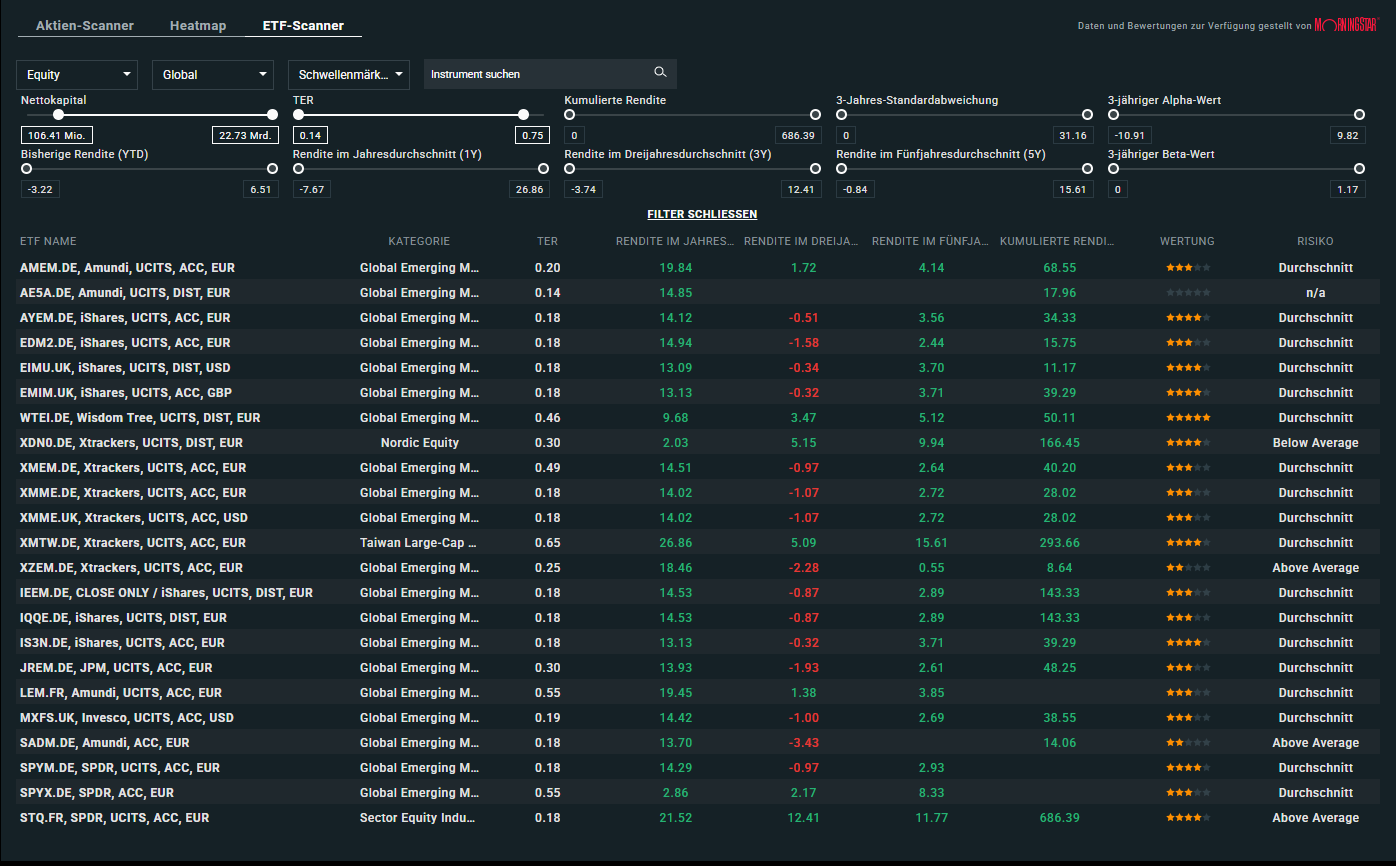This screenshot has height=866, width=1396.
Task: Open the Global region dropdown
Action: coord(212,74)
